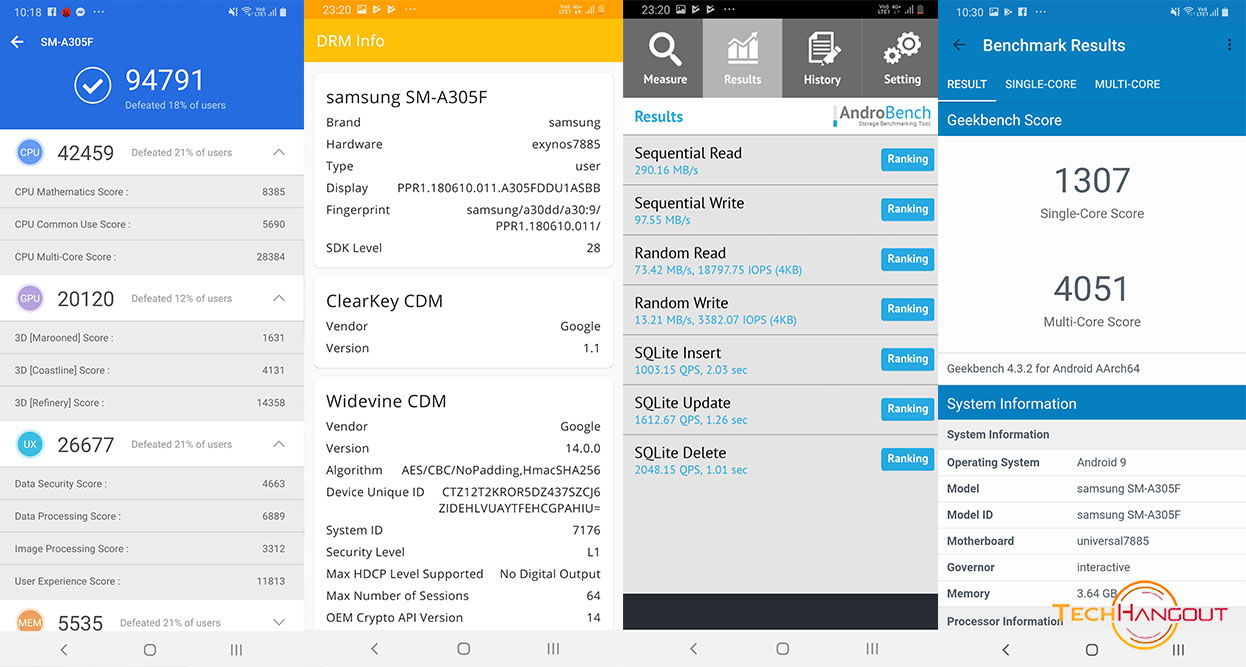Tap Ranking button for Sequential Read
This screenshot has height=667, width=1246.
[908, 159]
